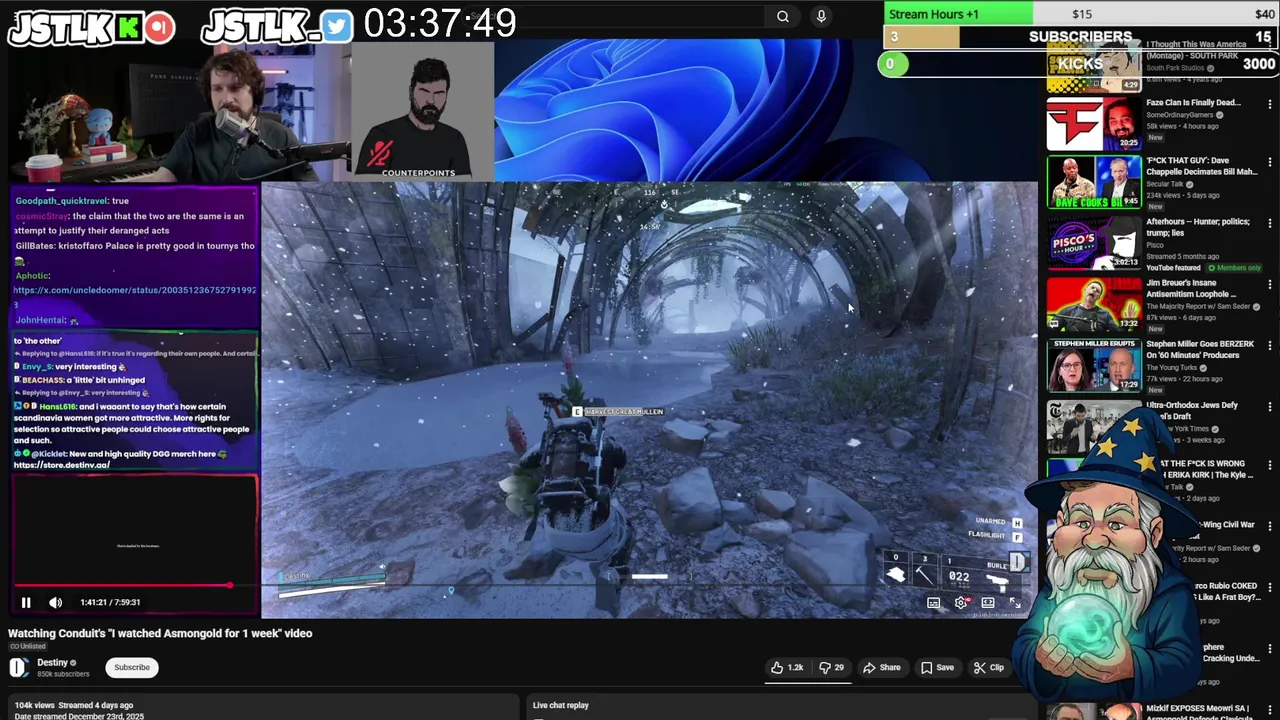Image resolution: width=1280 pixels, height=720 pixels.
Task: Open the FaZe logo video thumbnail
Action: point(1093,122)
